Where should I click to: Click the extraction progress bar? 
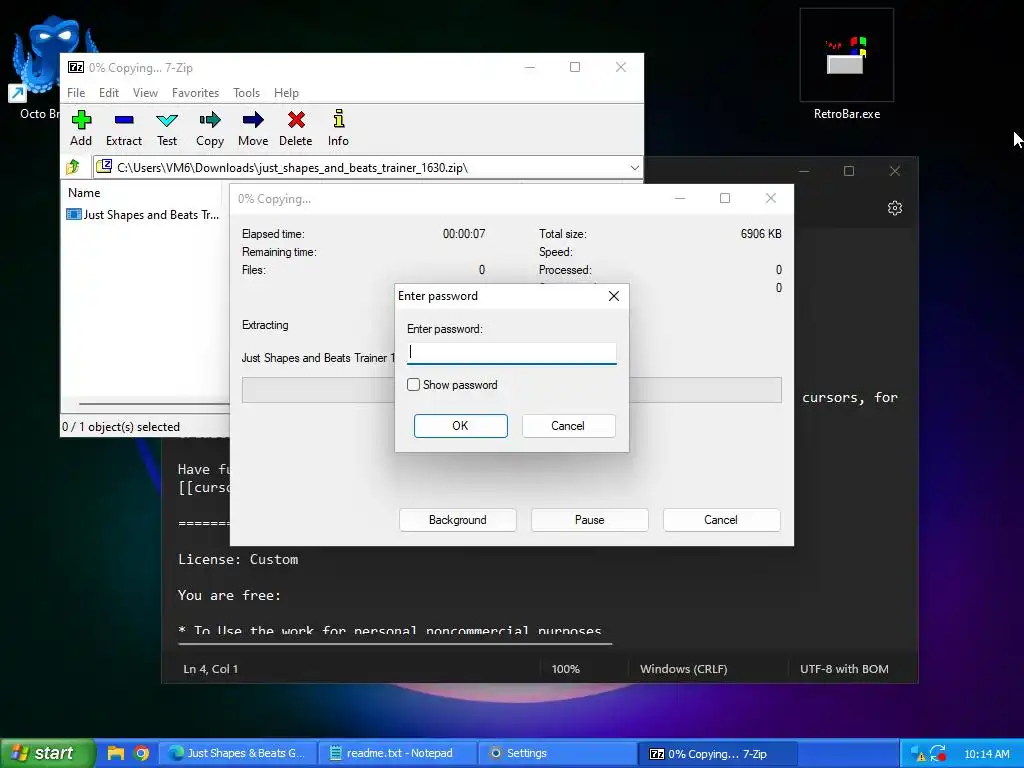[x=511, y=390]
